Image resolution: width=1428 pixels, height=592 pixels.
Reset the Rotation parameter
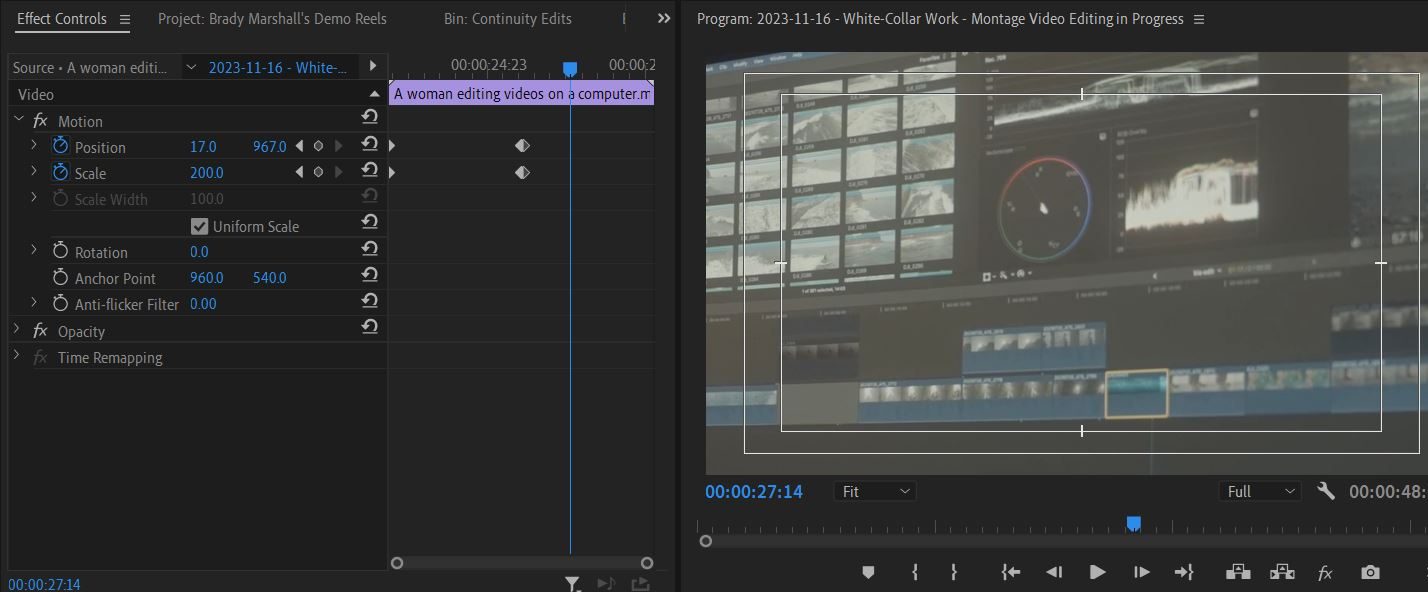click(x=369, y=248)
